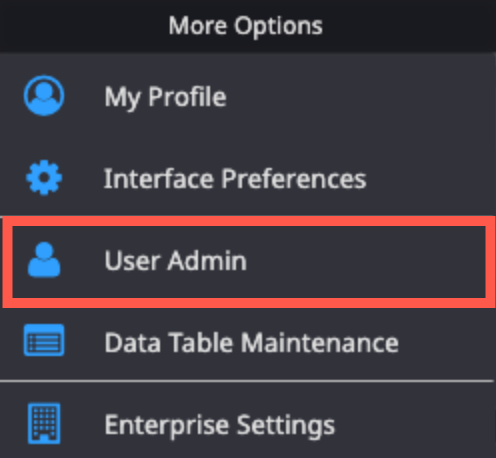Click the dark title bar beside More Options
496x458 pixels.
coord(410,26)
